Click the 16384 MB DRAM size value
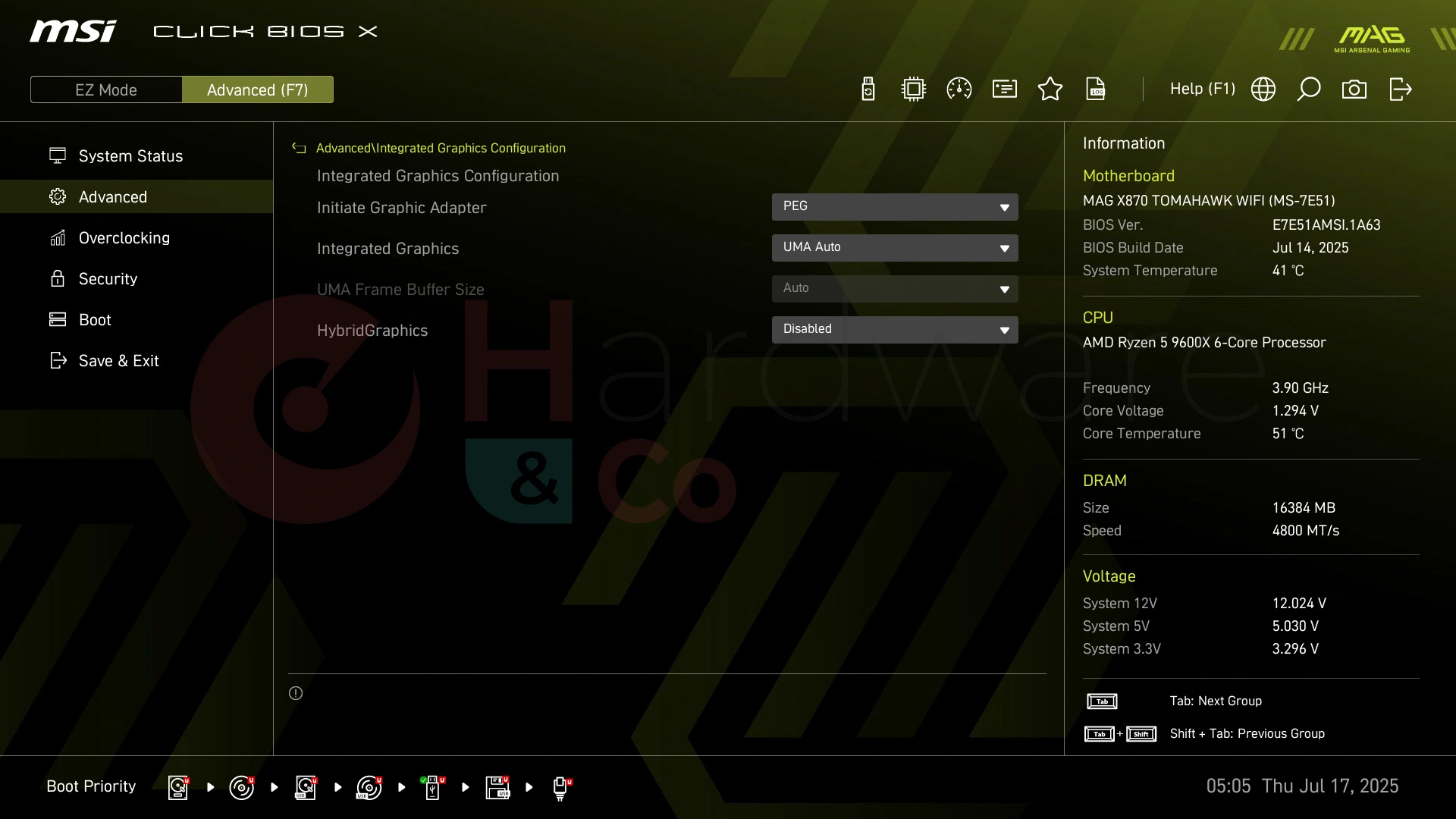This screenshot has width=1456, height=819. click(x=1304, y=508)
